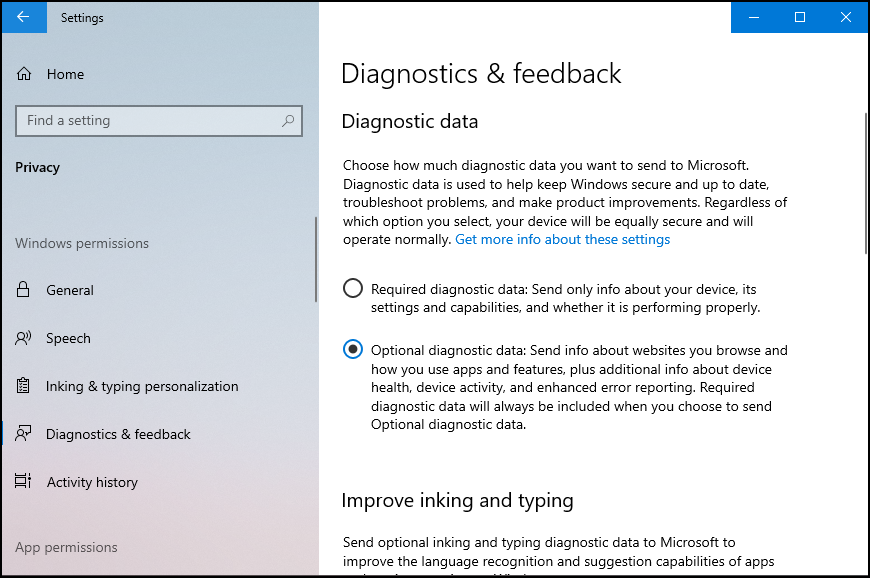Select the Optional diagnostic data option
The height and width of the screenshot is (578, 870).
(x=352, y=349)
